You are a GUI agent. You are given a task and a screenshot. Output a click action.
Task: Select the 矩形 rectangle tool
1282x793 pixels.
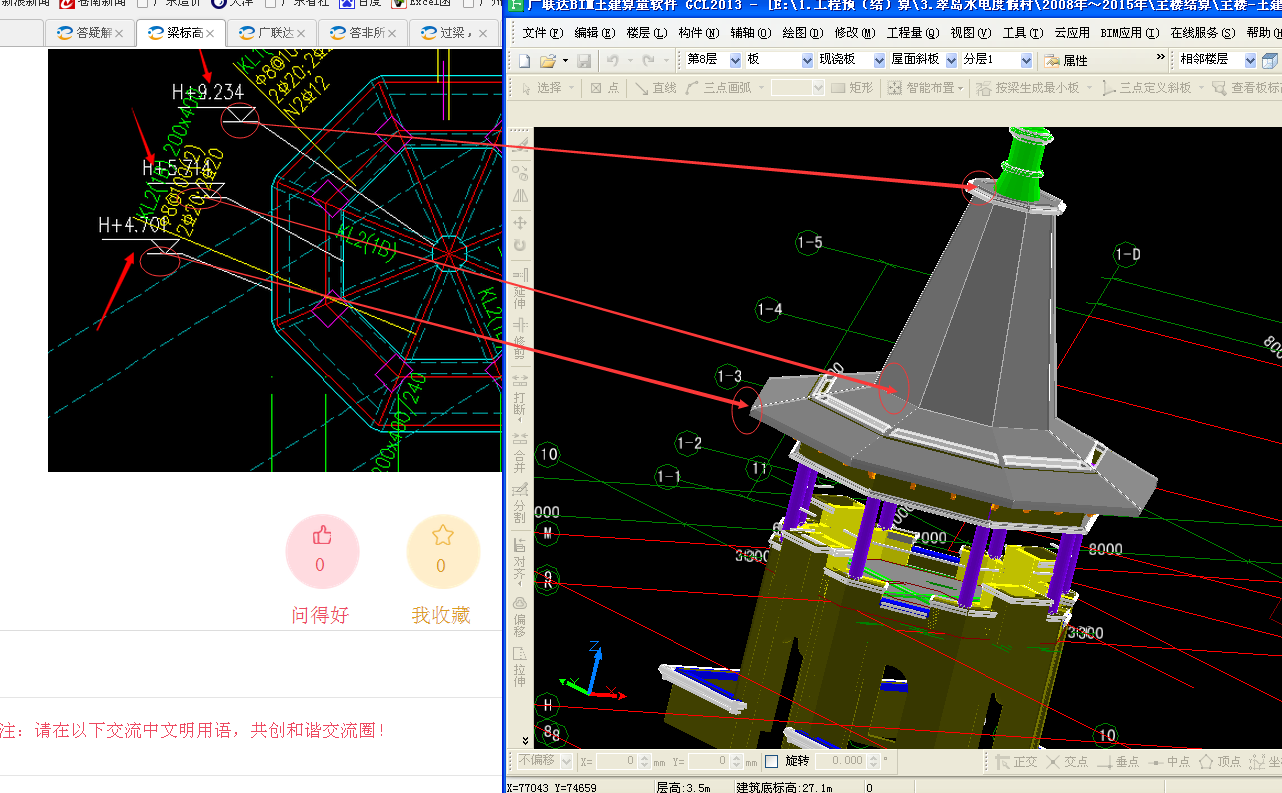(853, 88)
